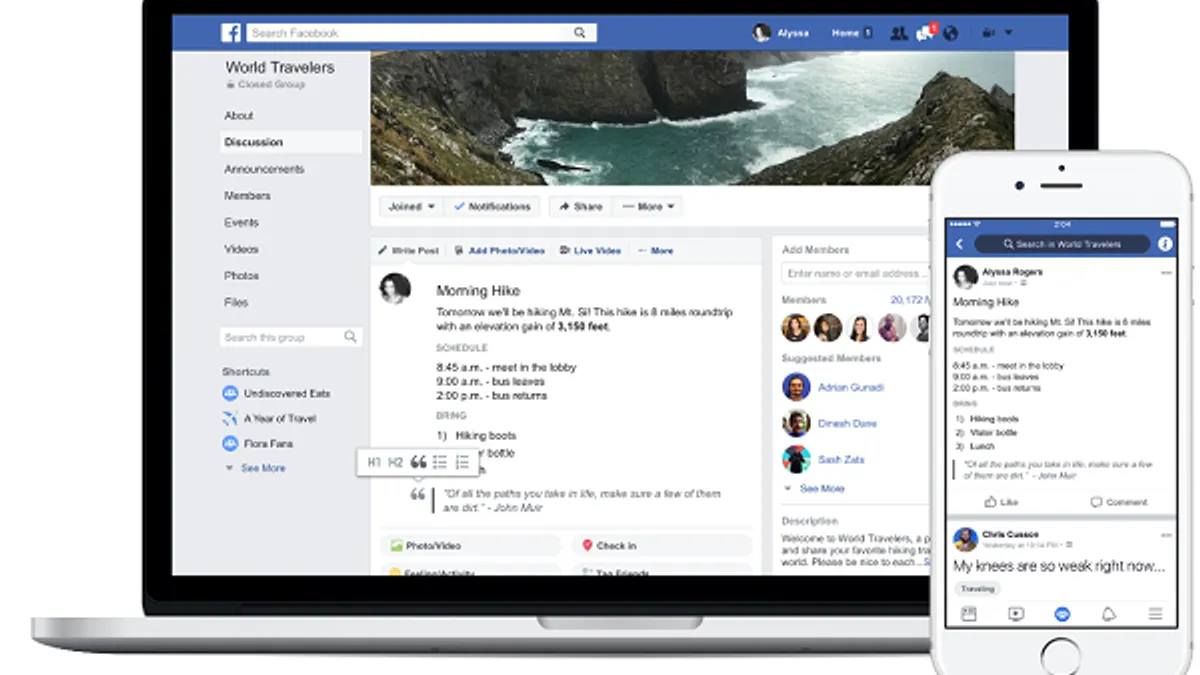This screenshot has height=675, width=1200.
Task: Tap the news feed icon in phone bottom bar
Action: [968, 614]
